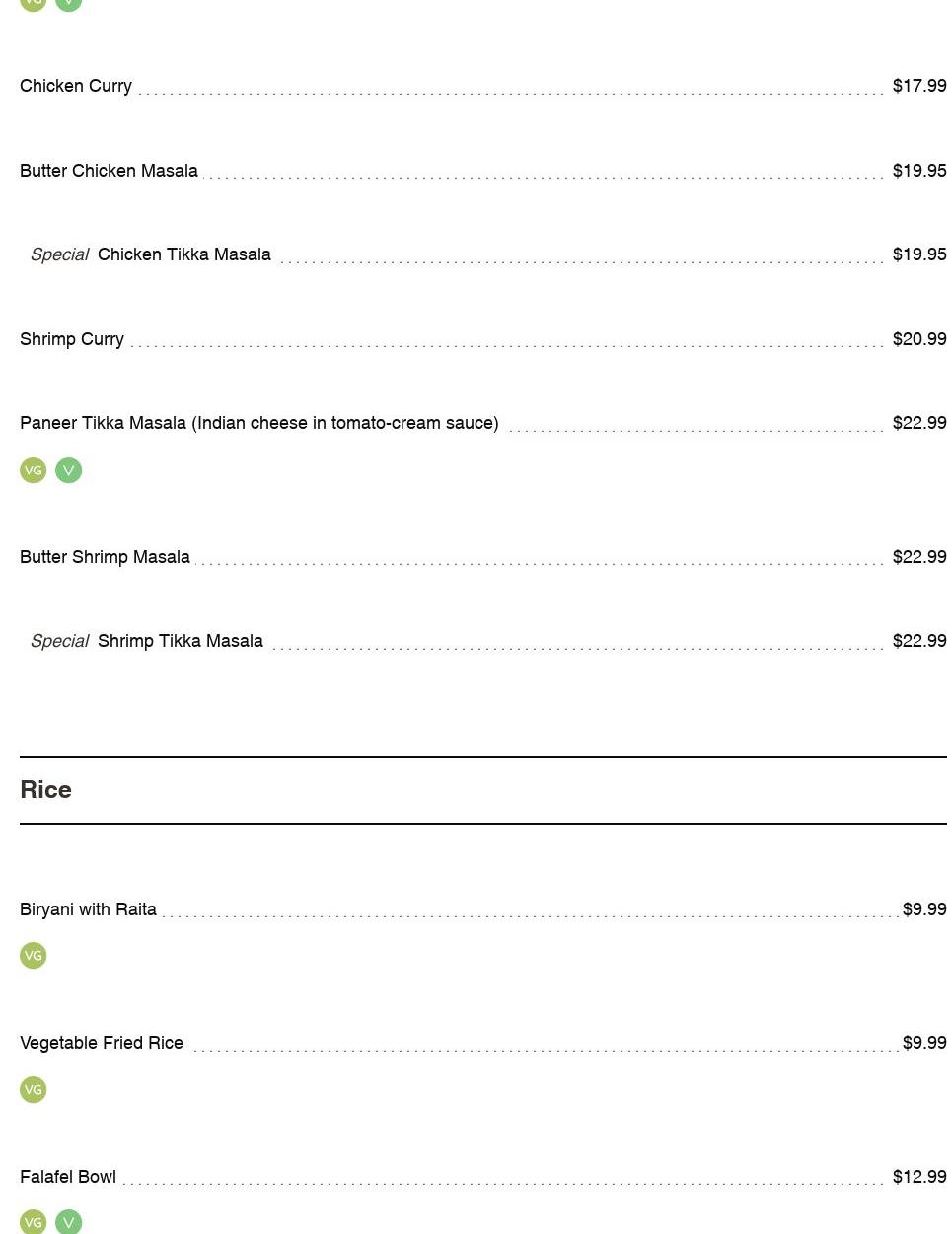
Task: Open the Butter Chicken Masala item
Action: coord(109,171)
